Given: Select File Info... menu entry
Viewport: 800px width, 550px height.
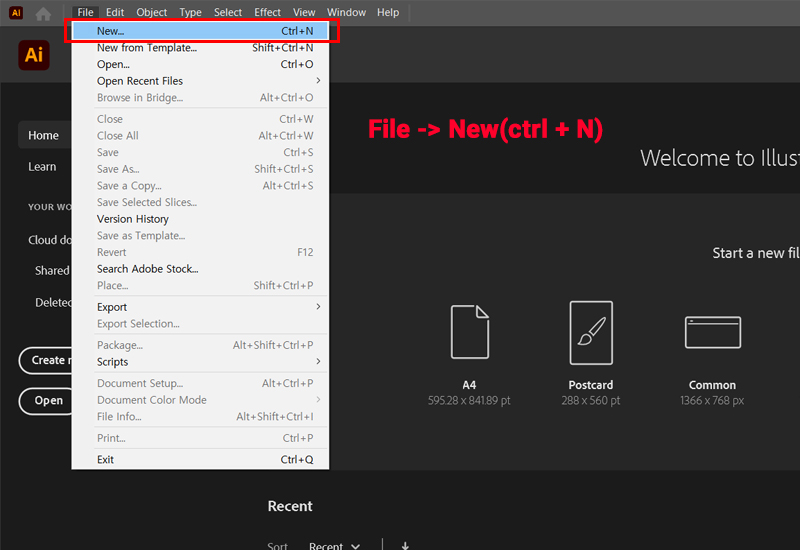Looking at the screenshot, I should (x=201, y=416).
